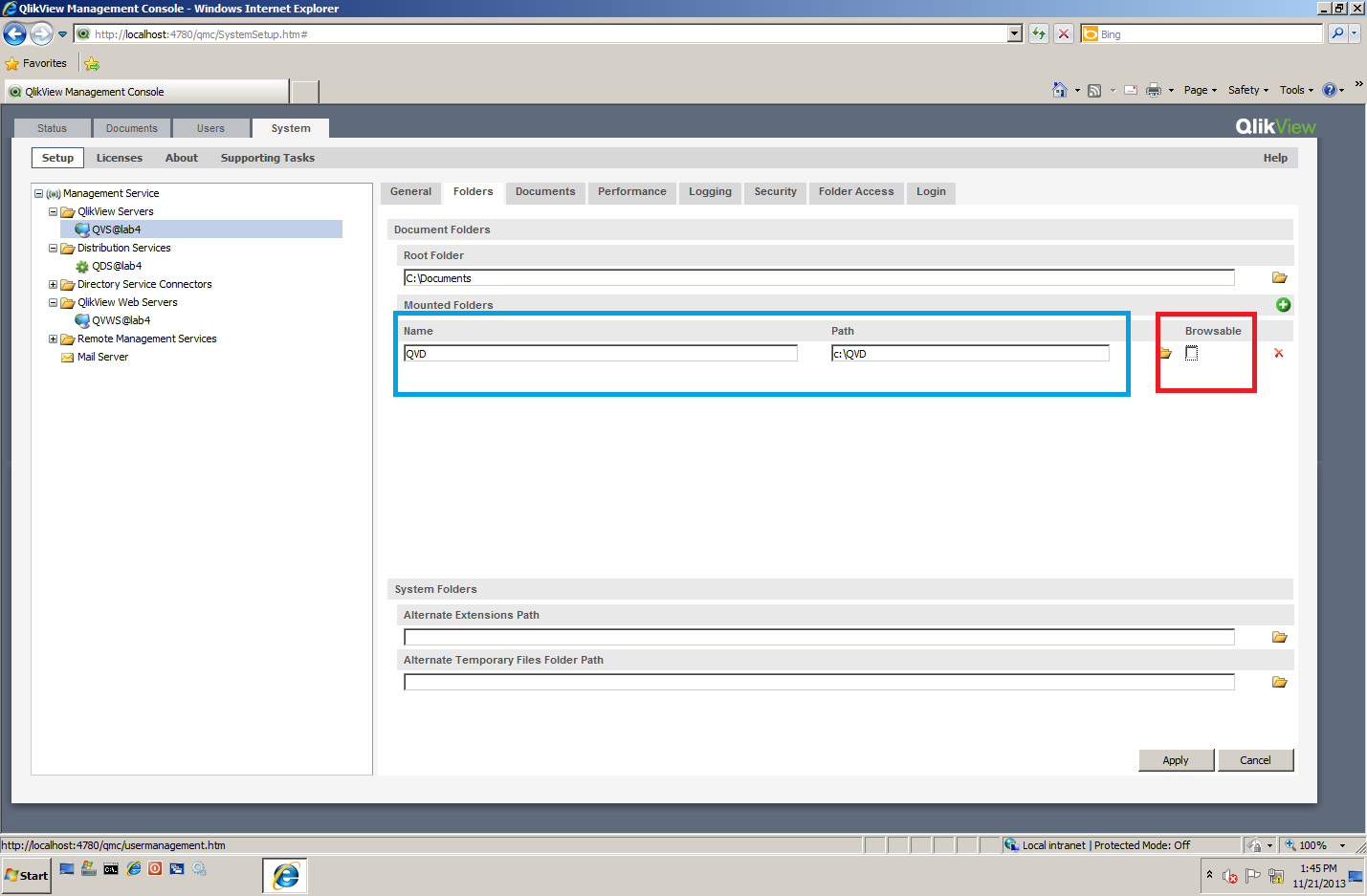The image size is (1367, 896).
Task: Click the gear services icon in Quick Launch
Action: [200, 869]
